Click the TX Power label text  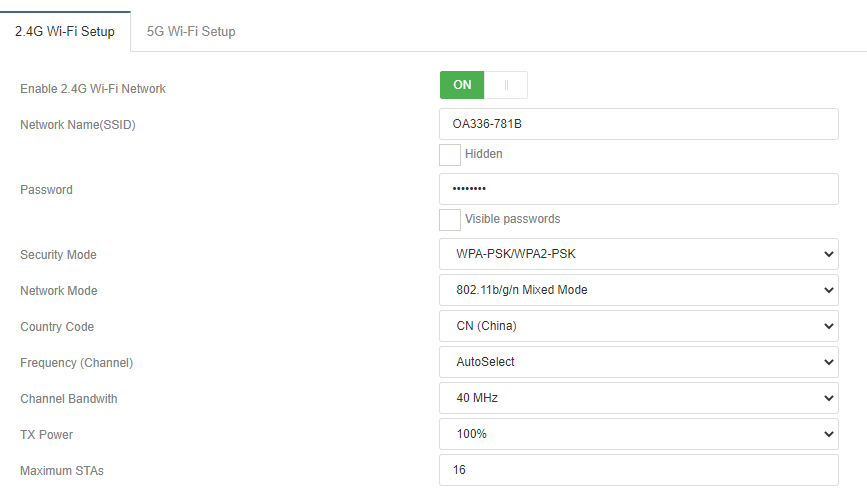[x=46, y=435]
